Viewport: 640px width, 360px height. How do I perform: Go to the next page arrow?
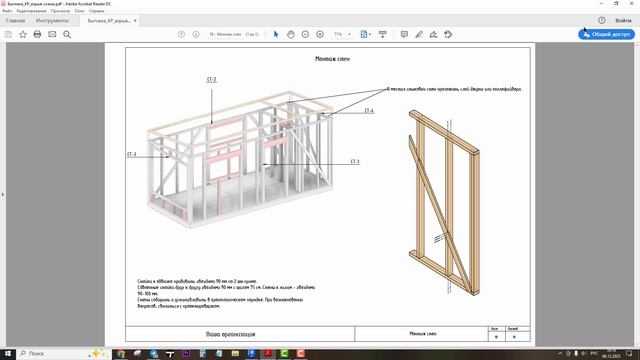tap(196, 34)
